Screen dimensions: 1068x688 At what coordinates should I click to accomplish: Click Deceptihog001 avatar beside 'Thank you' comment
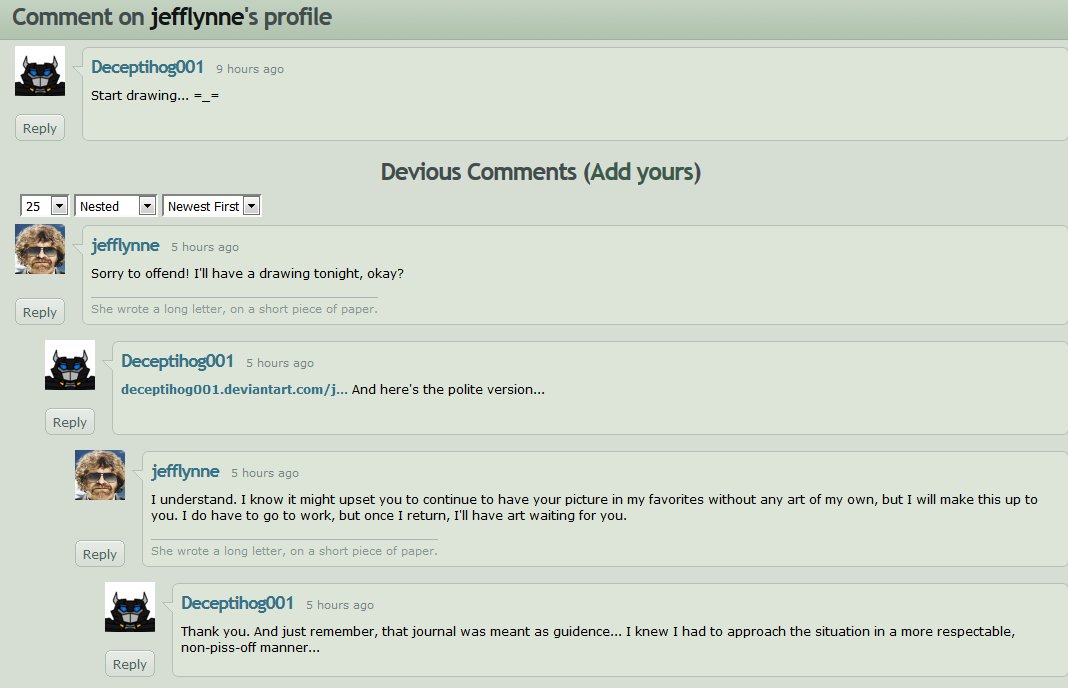click(x=130, y=607)
